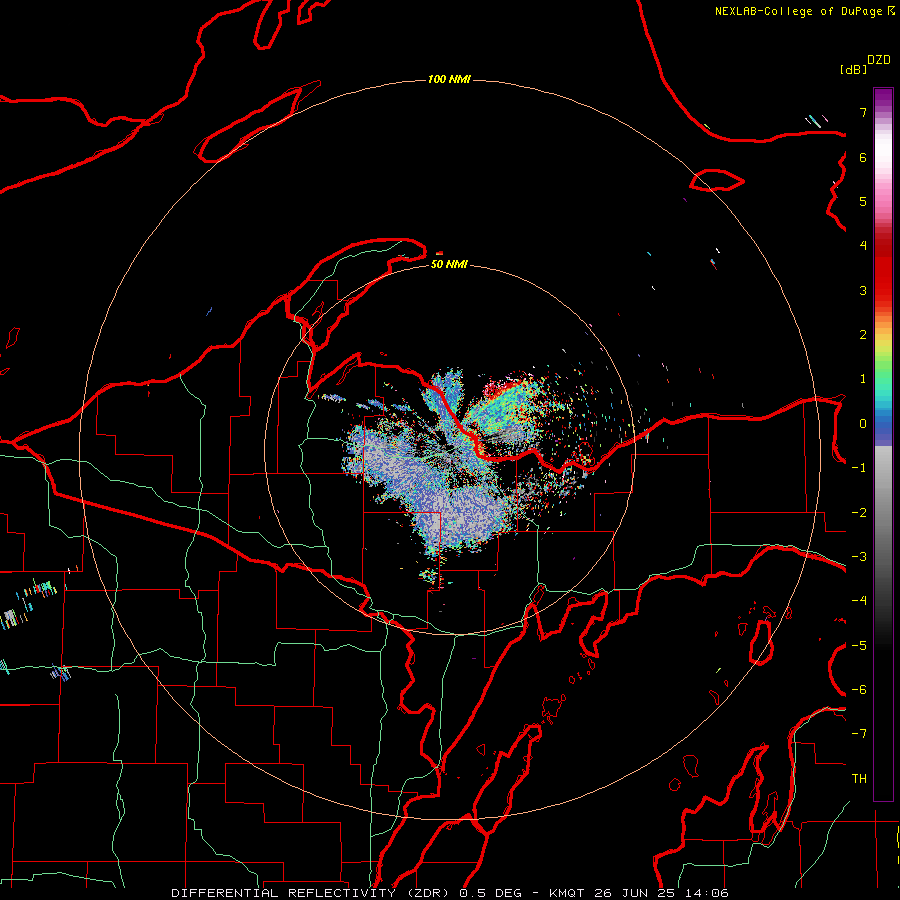Select the 6 value on color scale
The height and width of the screenshot is (900, 900).
(x=863, y=157)
